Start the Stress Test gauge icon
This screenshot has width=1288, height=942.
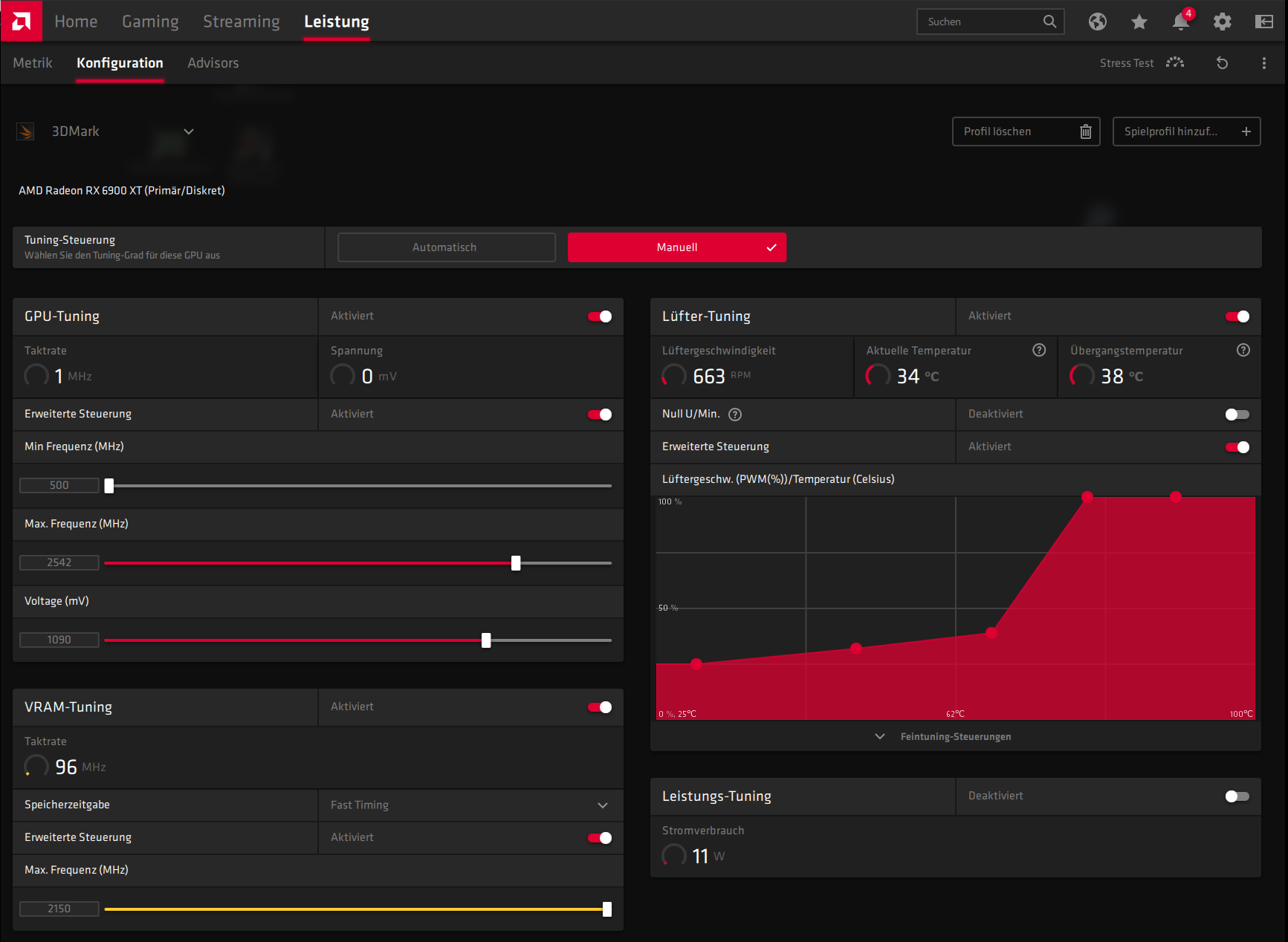tap(1175, 62)
